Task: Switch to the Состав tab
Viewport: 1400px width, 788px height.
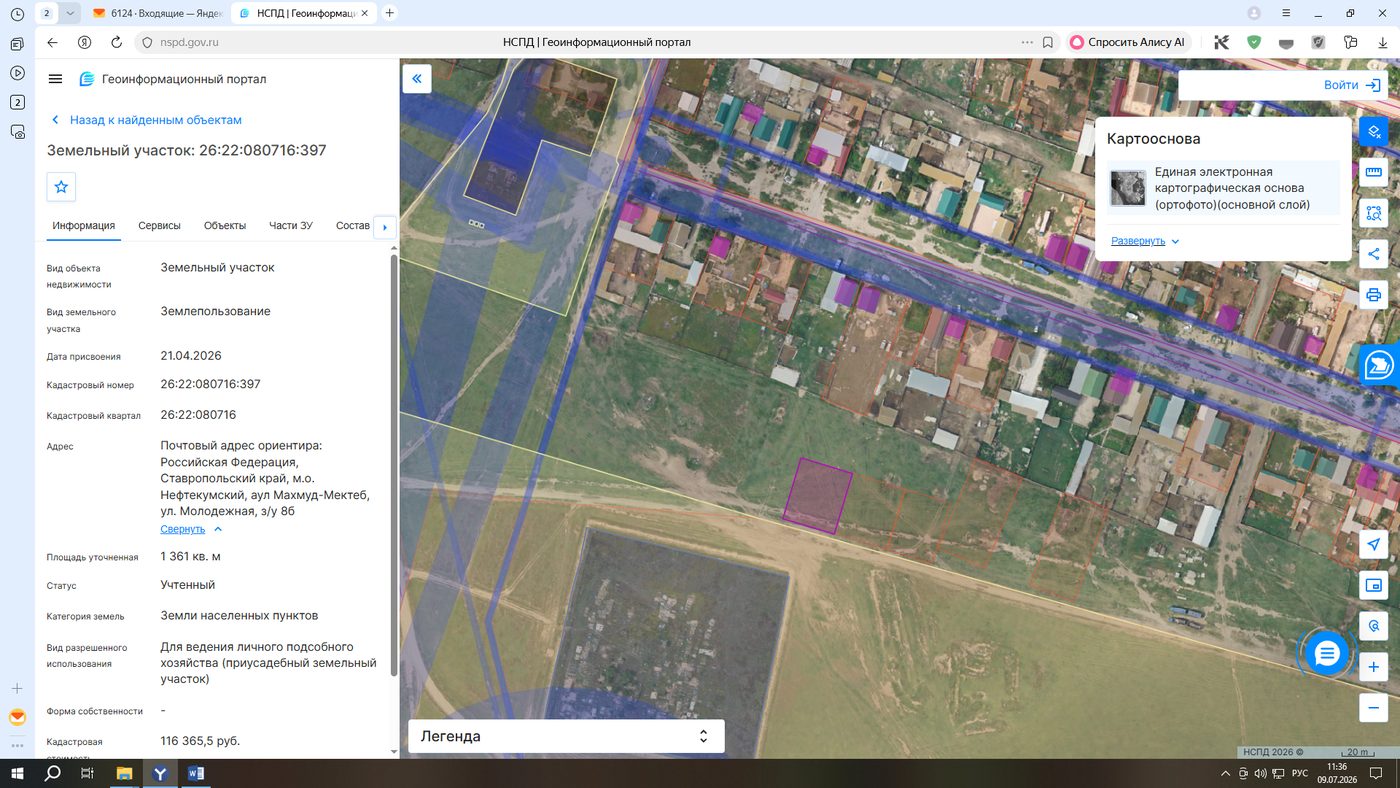Action: (353, 226)
